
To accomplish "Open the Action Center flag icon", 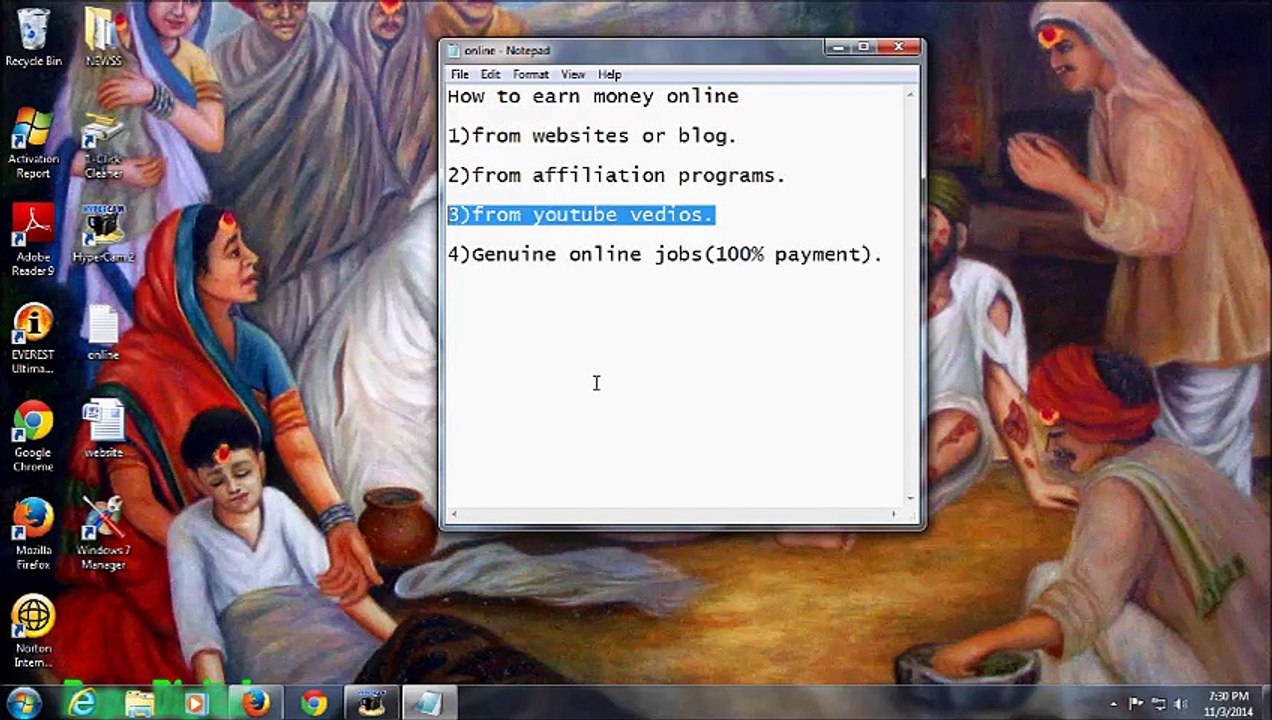I will click(x=1136, y=704).
